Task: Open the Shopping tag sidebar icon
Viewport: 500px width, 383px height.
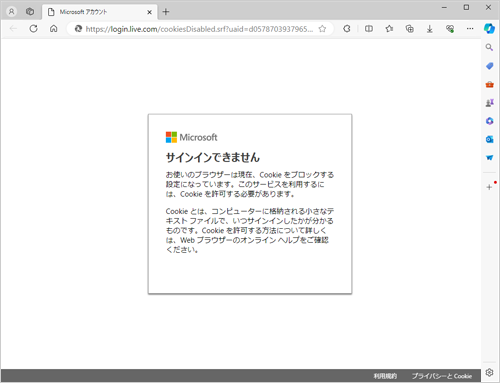Action: click(489, 66)
